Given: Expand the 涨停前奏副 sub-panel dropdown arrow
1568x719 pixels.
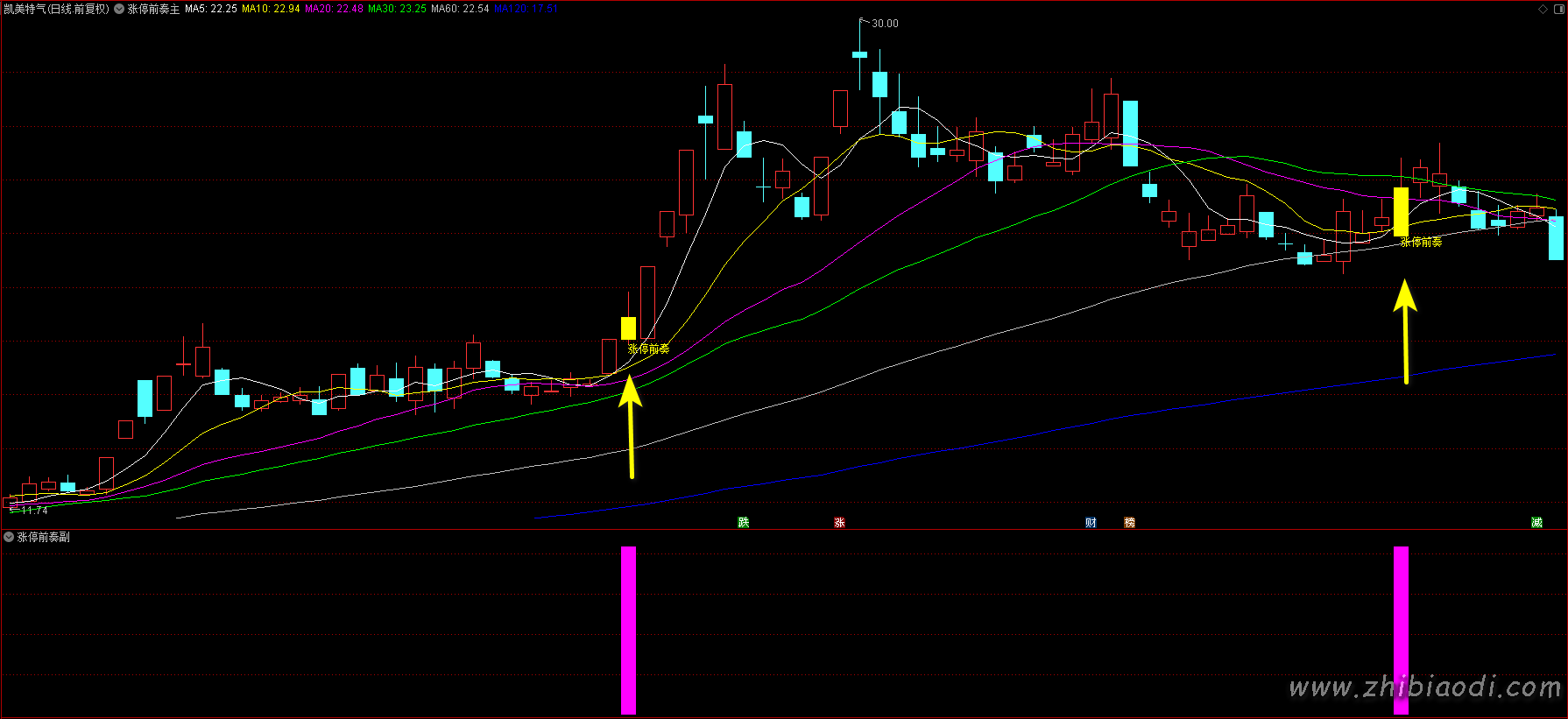Looking at the screenshot, I should point(9,537).
